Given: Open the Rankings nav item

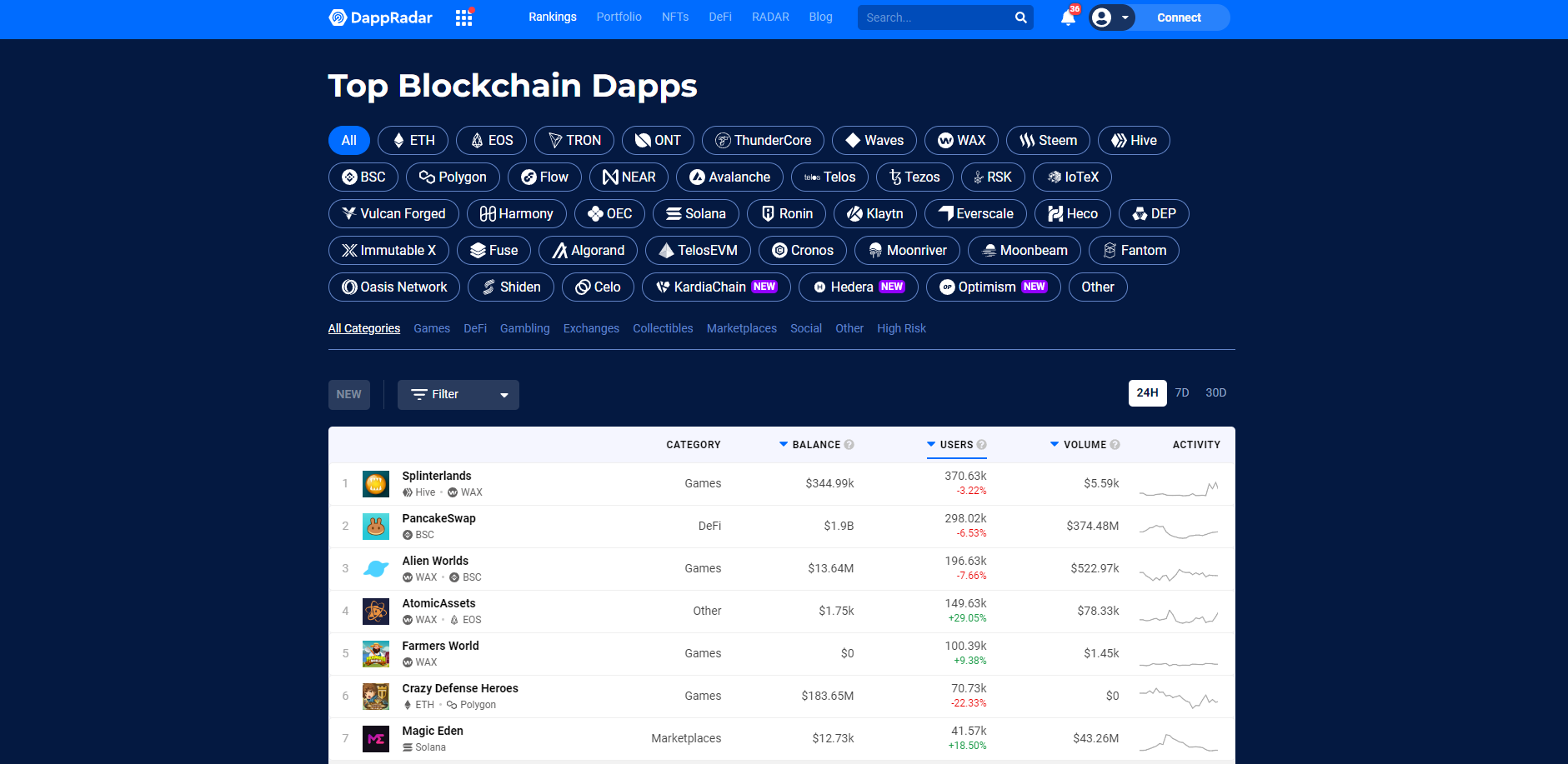Looking at the screenshot, I should pyautogui.click(x=553, y=17).
